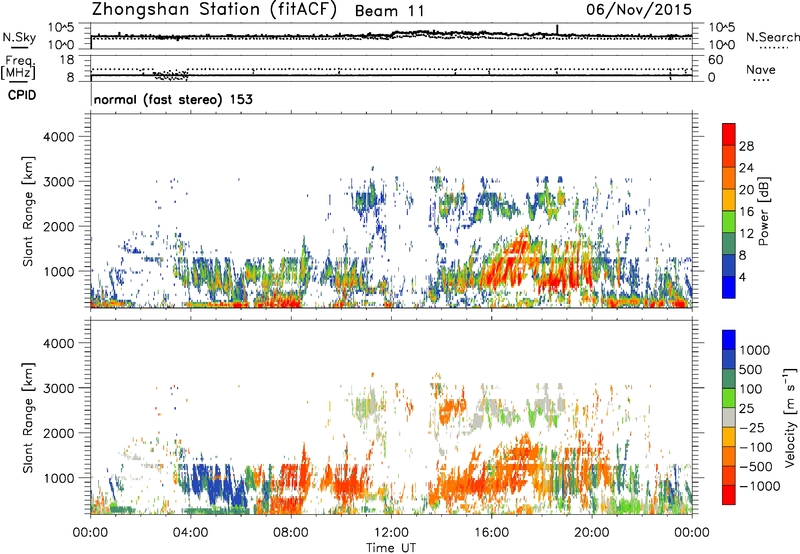Select the Beam 11 label

389,11
